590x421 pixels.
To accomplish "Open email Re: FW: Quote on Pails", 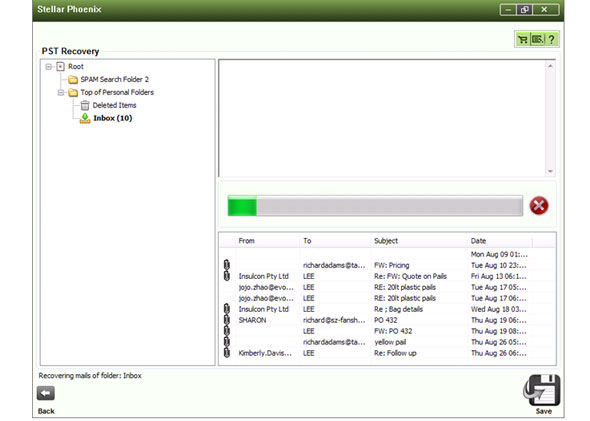I will click(x=410, y=276).
